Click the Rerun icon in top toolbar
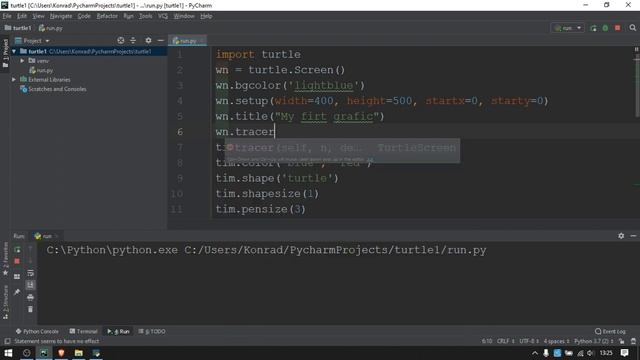 coord(593,28)
